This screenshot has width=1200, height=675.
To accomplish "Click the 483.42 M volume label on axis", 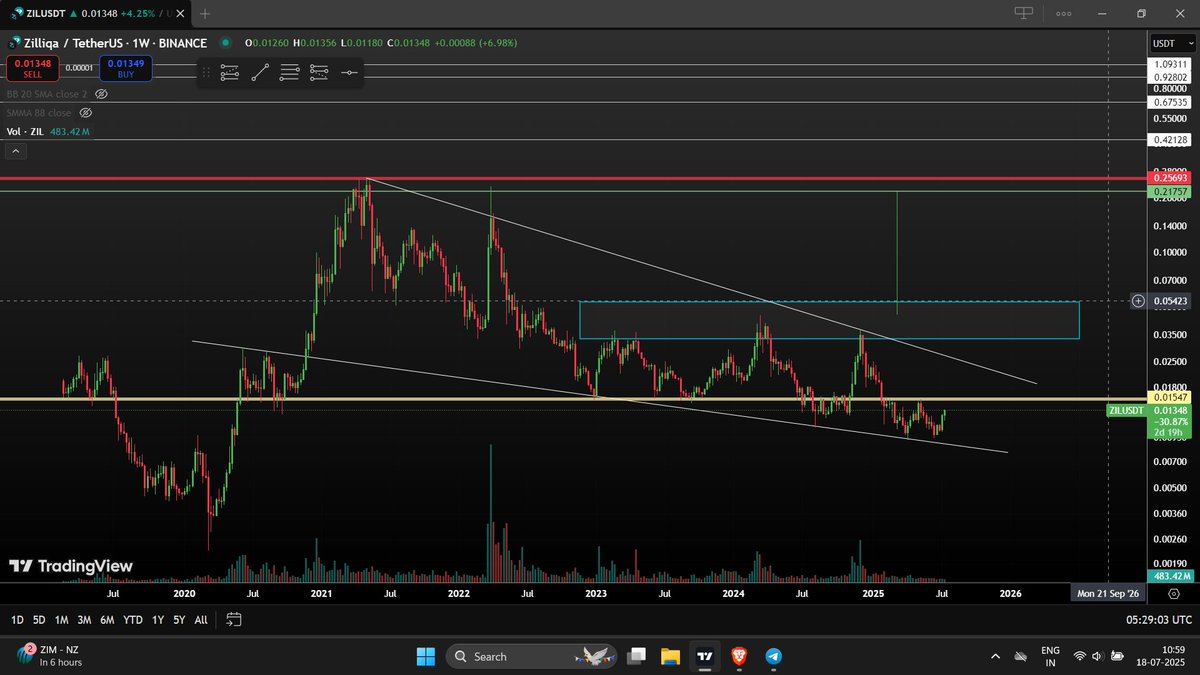I will [1171, 576].
